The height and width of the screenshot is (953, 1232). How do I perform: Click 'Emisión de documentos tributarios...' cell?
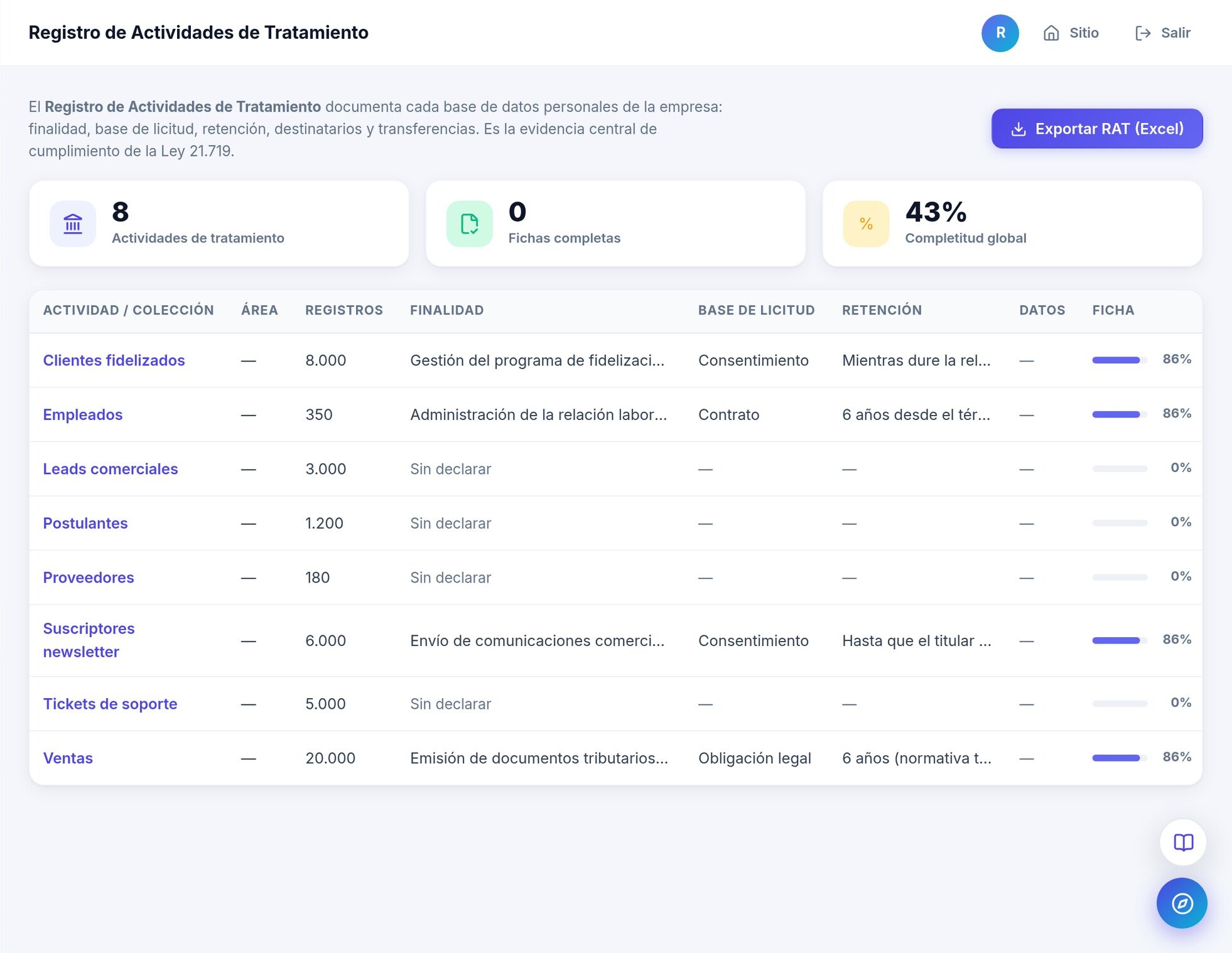[539, 758]
